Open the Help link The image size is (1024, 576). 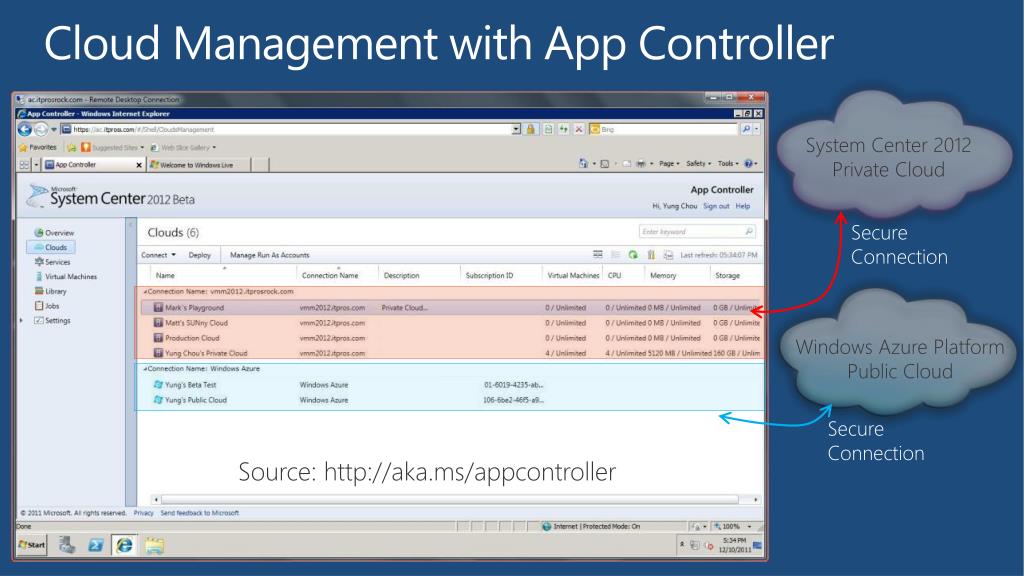(743, 206)
